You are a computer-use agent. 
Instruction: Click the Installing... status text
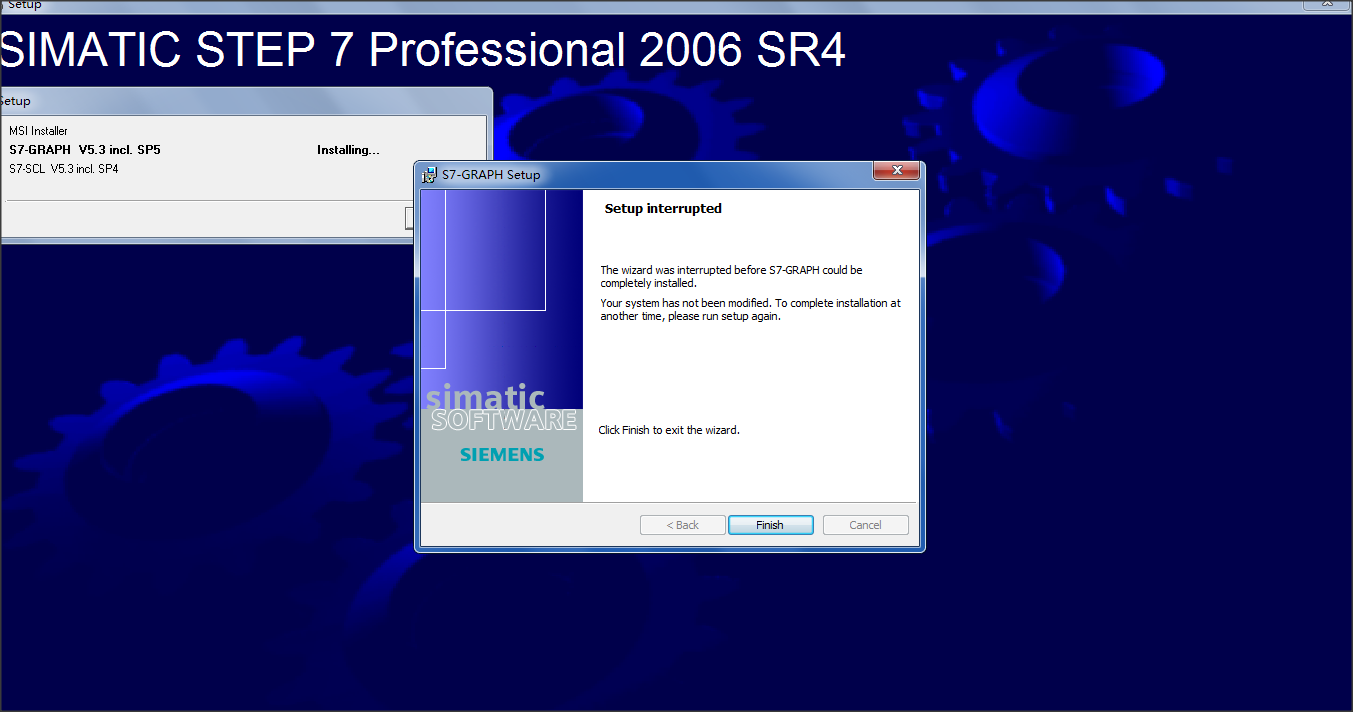(x=348, y=150)
